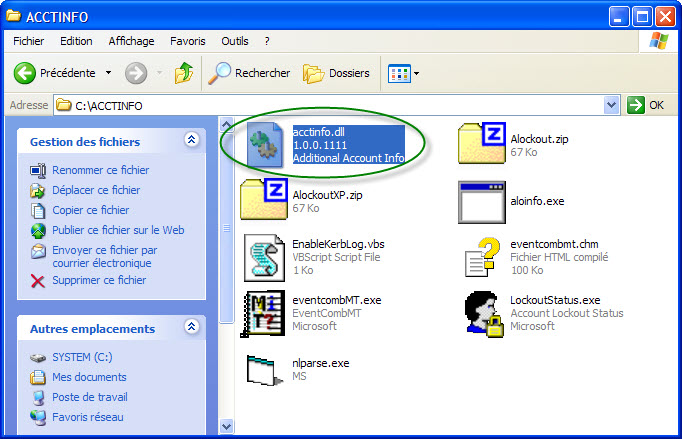
Task: Click the Poste de travail computer icon
Action: [38, 397]
